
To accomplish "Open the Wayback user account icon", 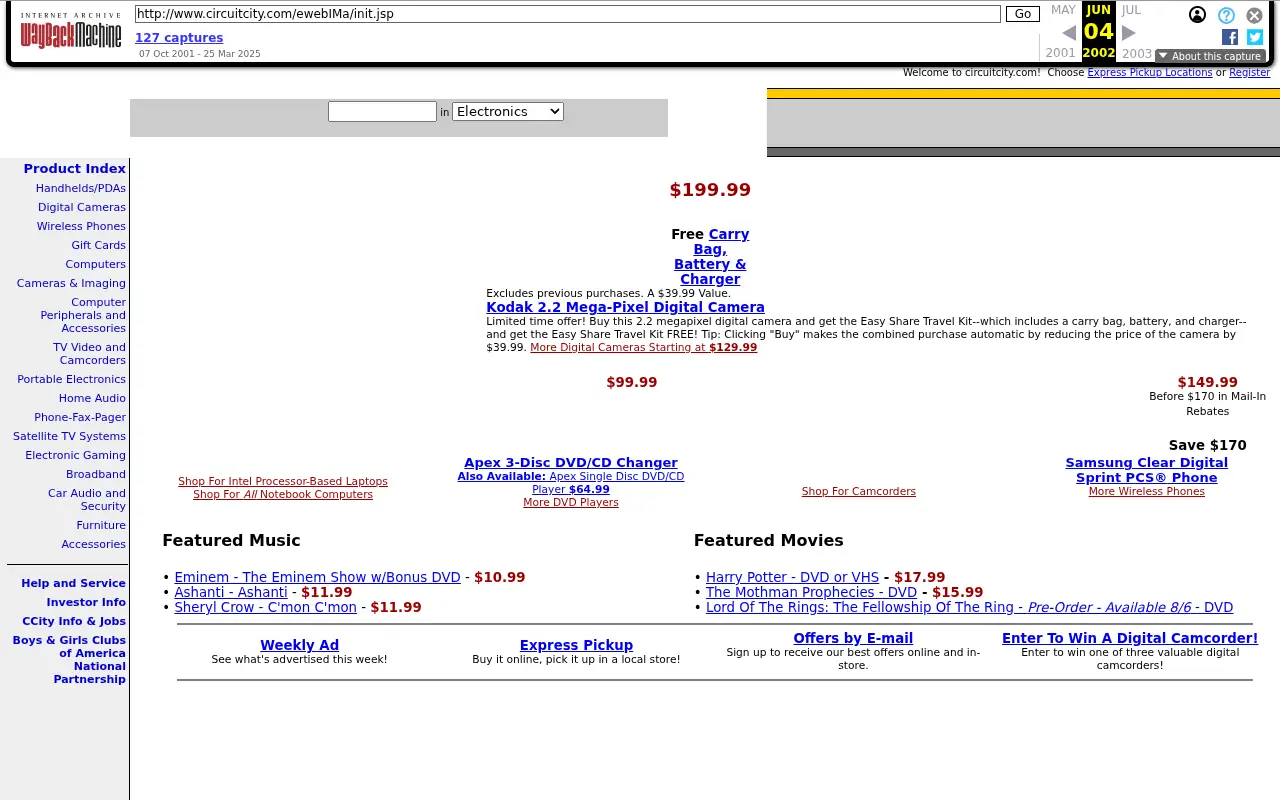I will pyautogui.click(x=1197, y=15).
